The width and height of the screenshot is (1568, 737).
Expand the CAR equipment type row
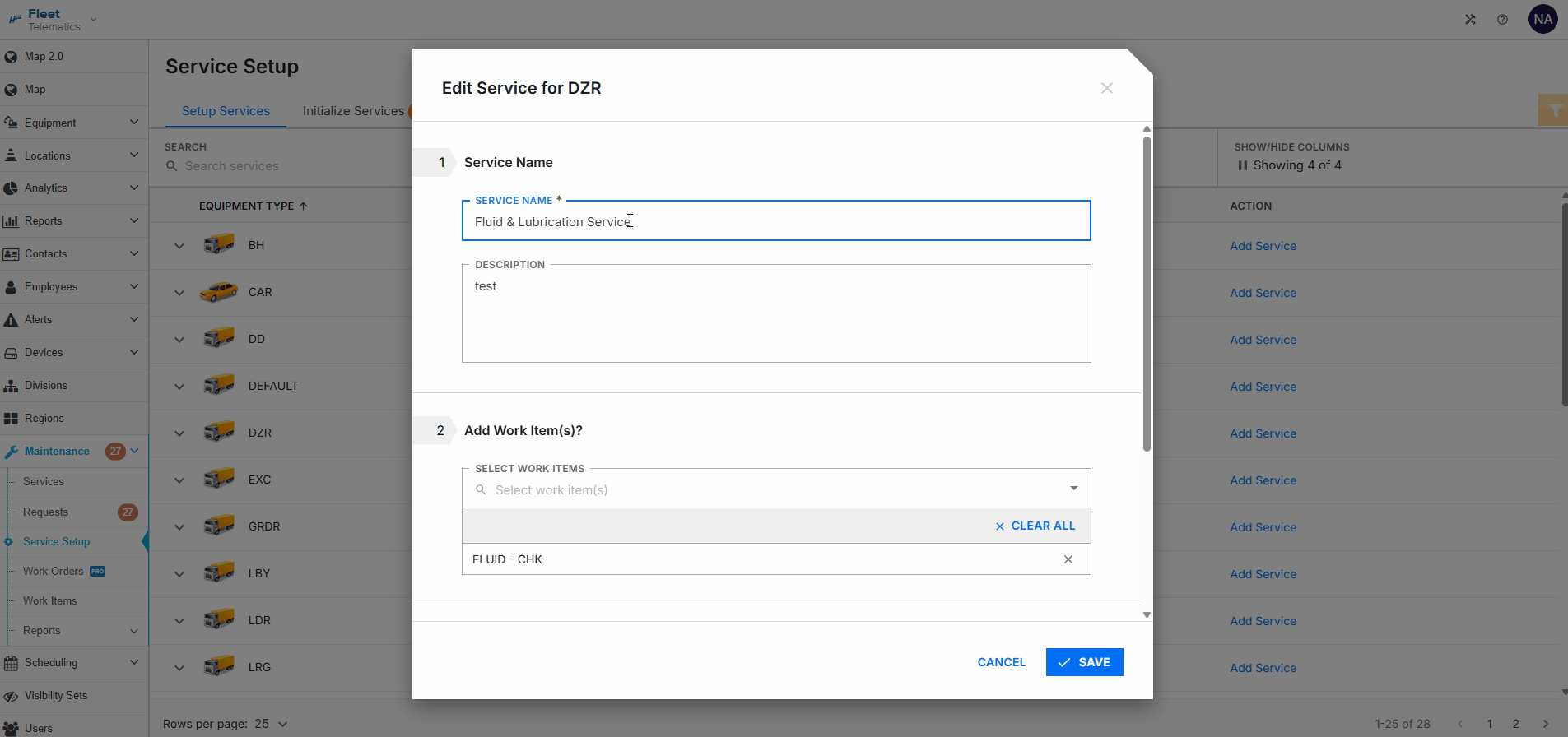click(x=179, y=293)
